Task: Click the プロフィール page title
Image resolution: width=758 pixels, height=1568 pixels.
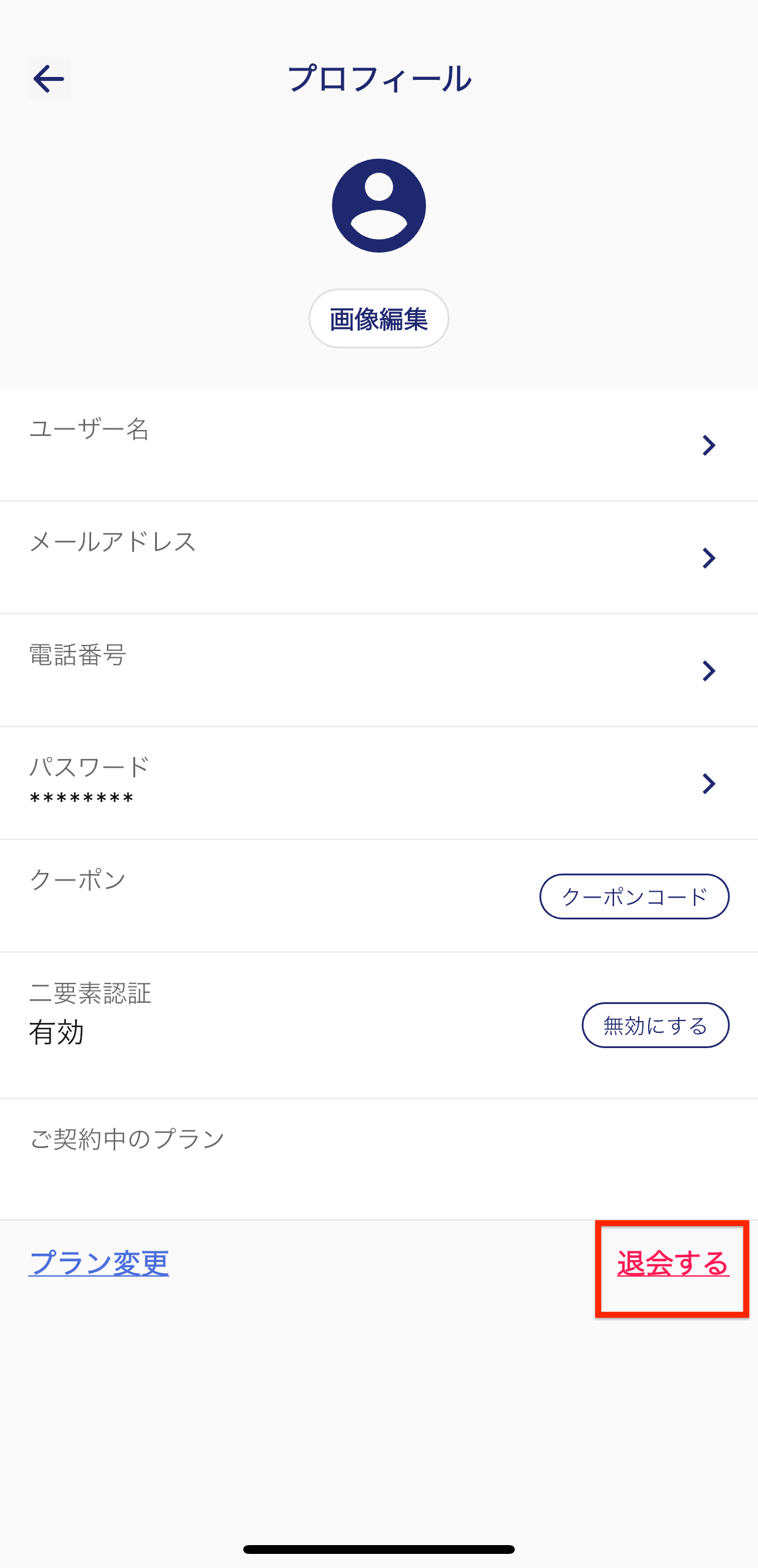Action: tap(378, 79)
